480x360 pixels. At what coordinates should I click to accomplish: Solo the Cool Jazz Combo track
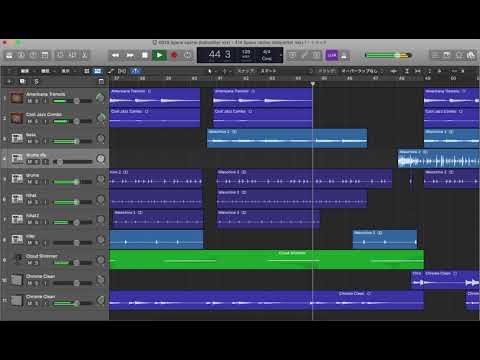click(x=36, y=121)
